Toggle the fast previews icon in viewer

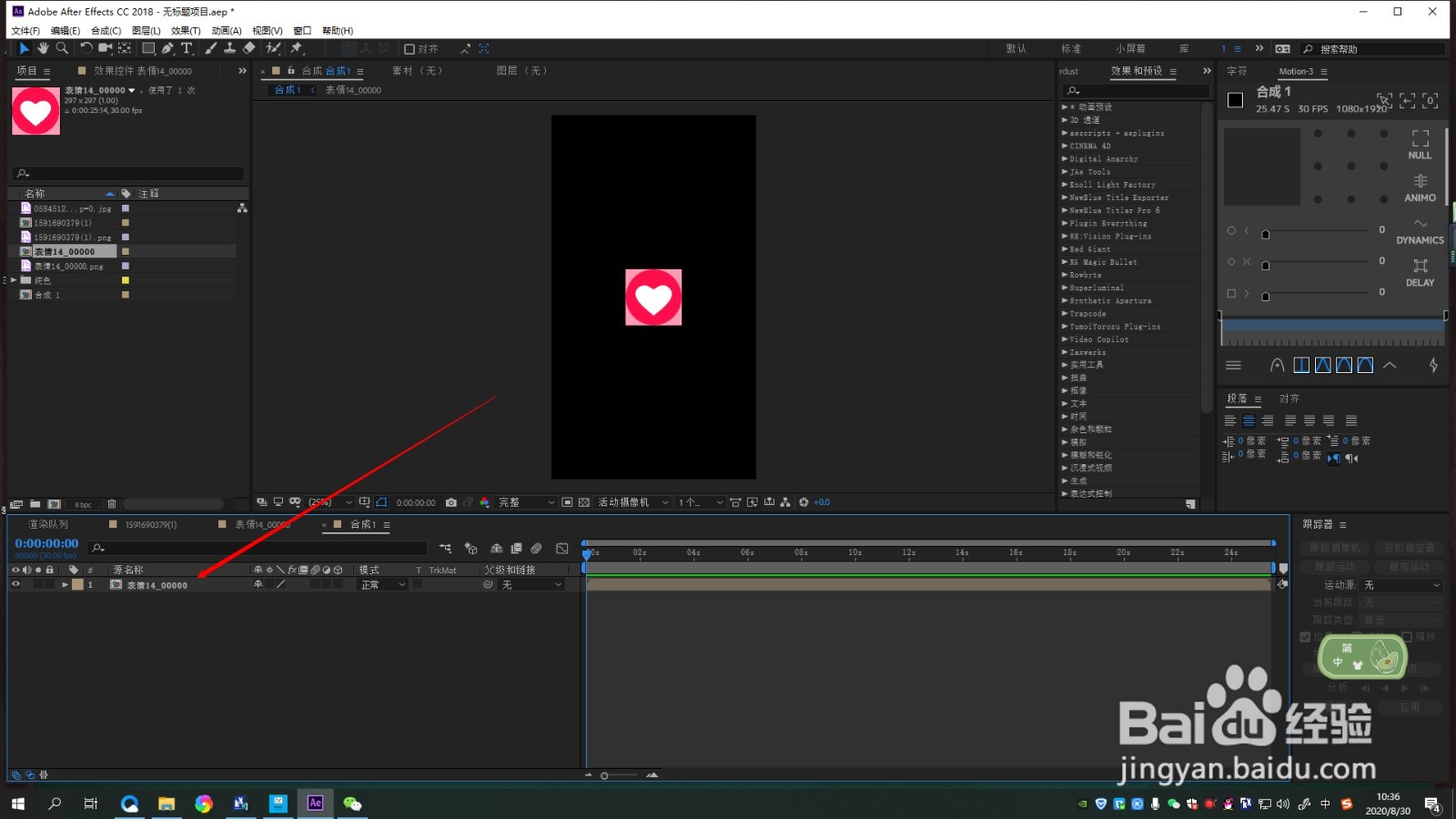coord(752,502)
